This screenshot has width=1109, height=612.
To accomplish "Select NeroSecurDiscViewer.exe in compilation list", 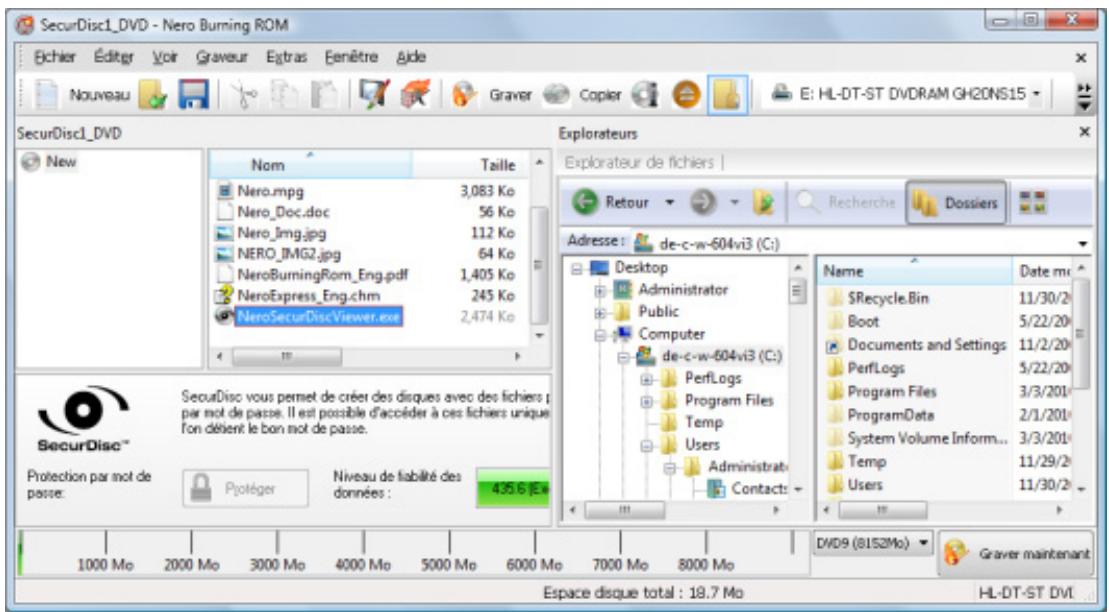I will (319, 316).
